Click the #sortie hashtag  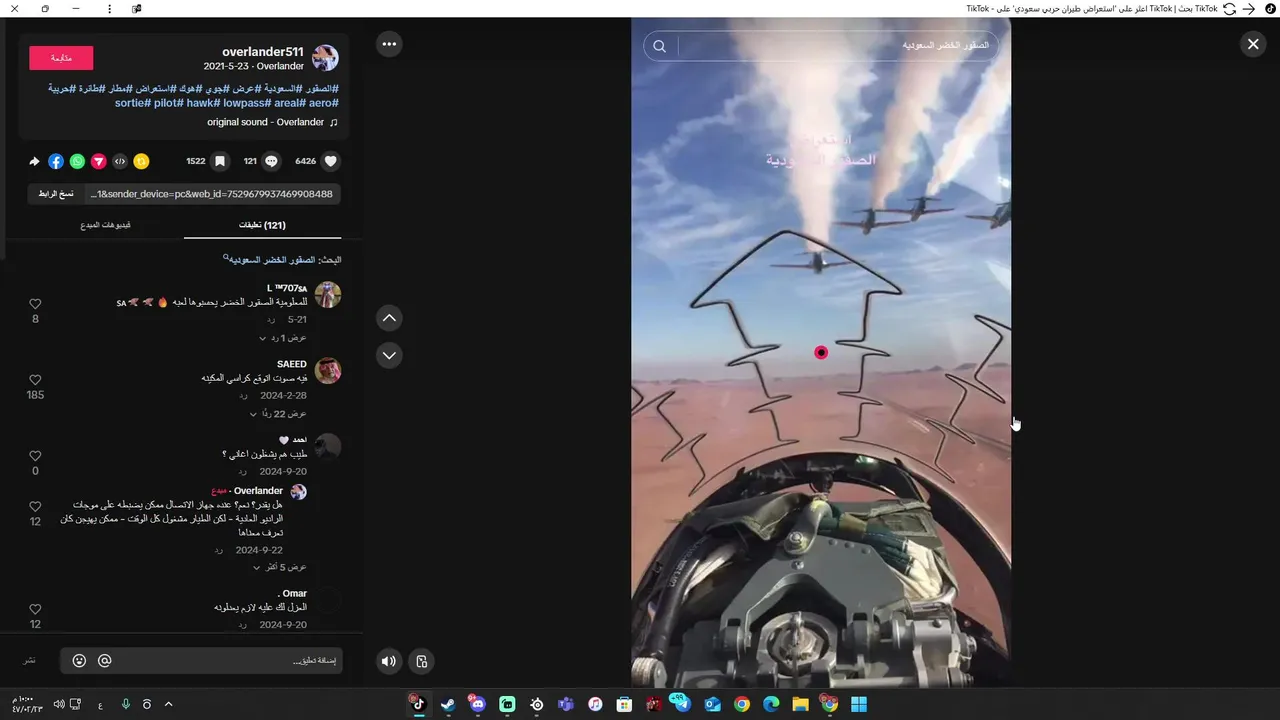coord(132,103)
